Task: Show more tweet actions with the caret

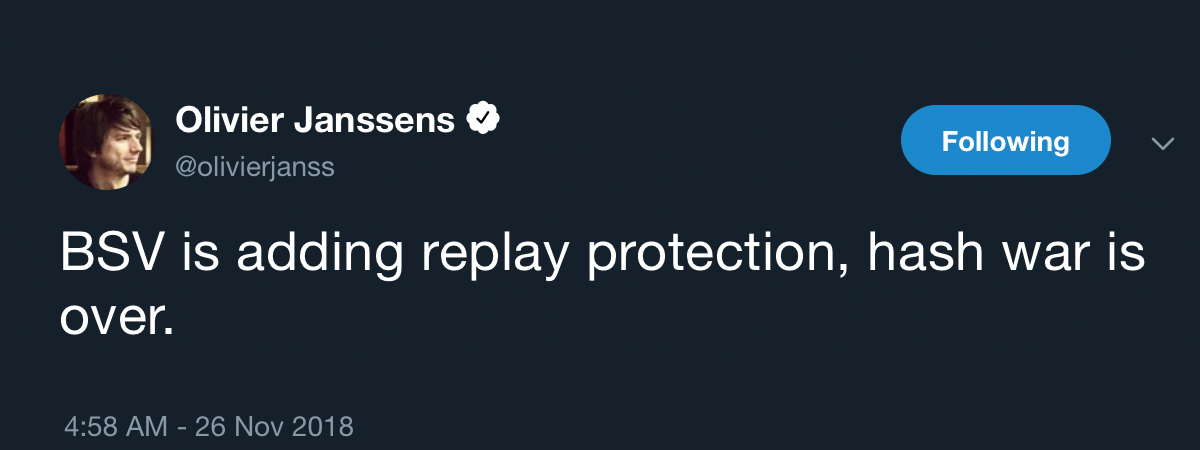Action: [1162, 144]
